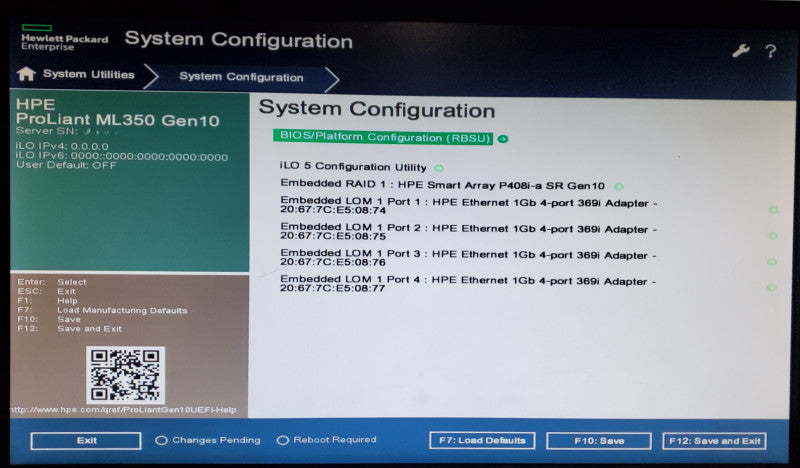
Task: Select Embedded LOM 1 Port 2 adapter
Action: [x=468, y=231]
